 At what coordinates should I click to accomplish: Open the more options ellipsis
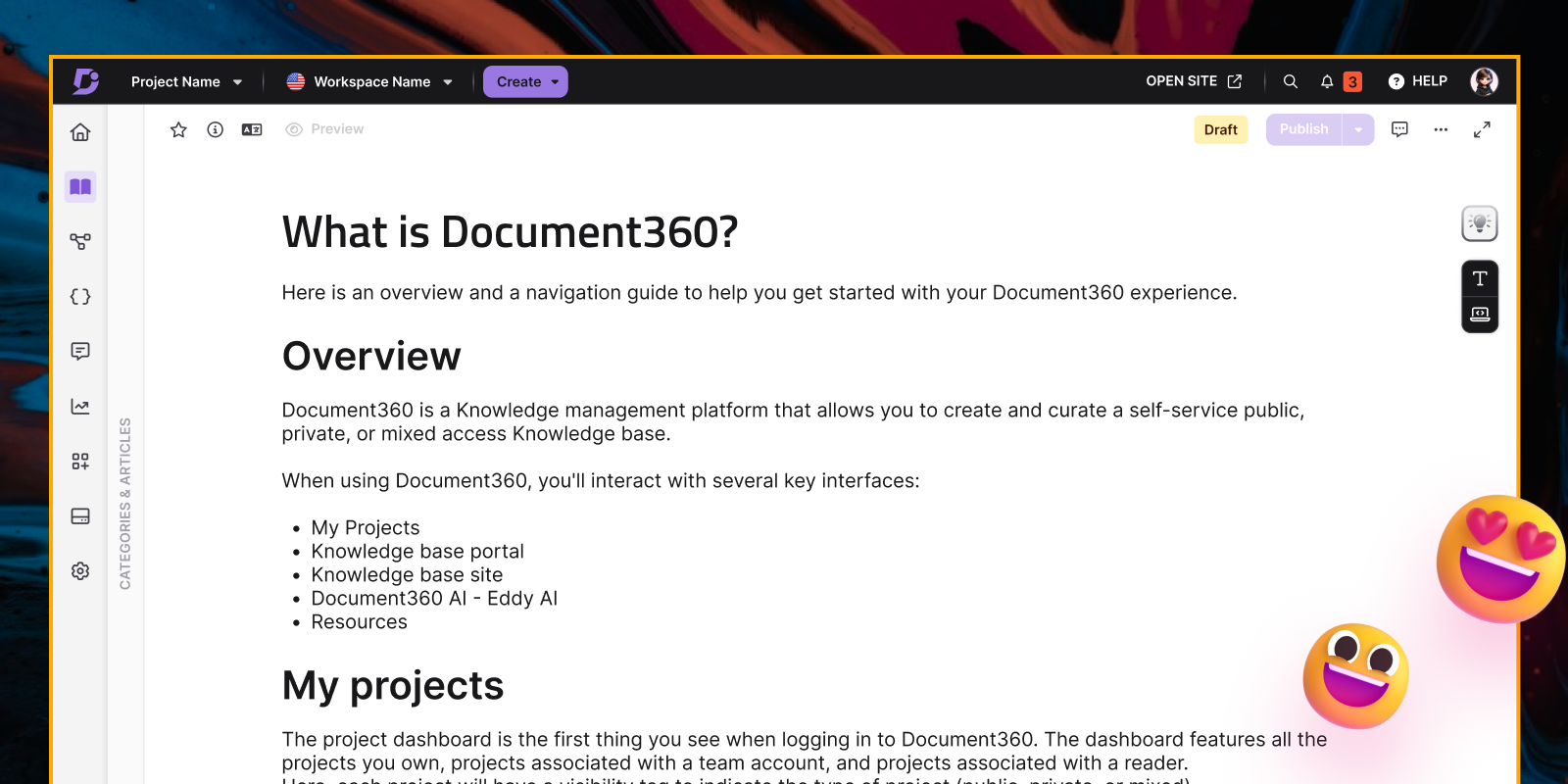click(1441, 129)
